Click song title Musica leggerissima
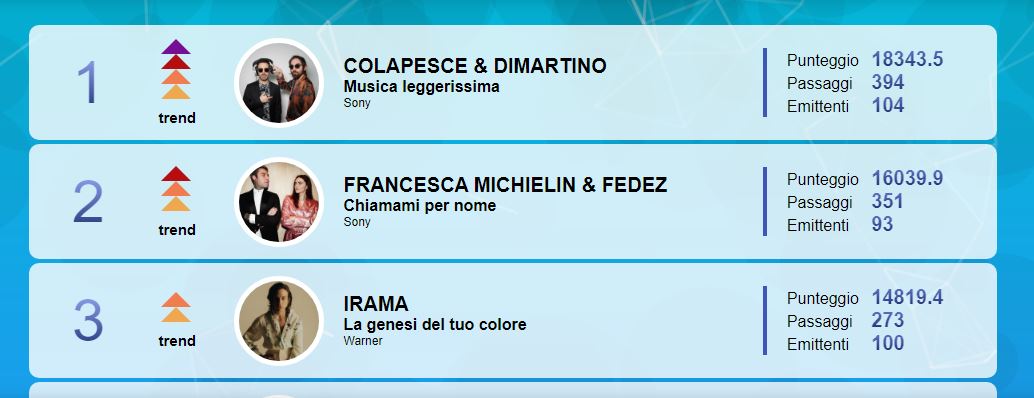This screenshot has width=1034, height=398. coord(421,87)
